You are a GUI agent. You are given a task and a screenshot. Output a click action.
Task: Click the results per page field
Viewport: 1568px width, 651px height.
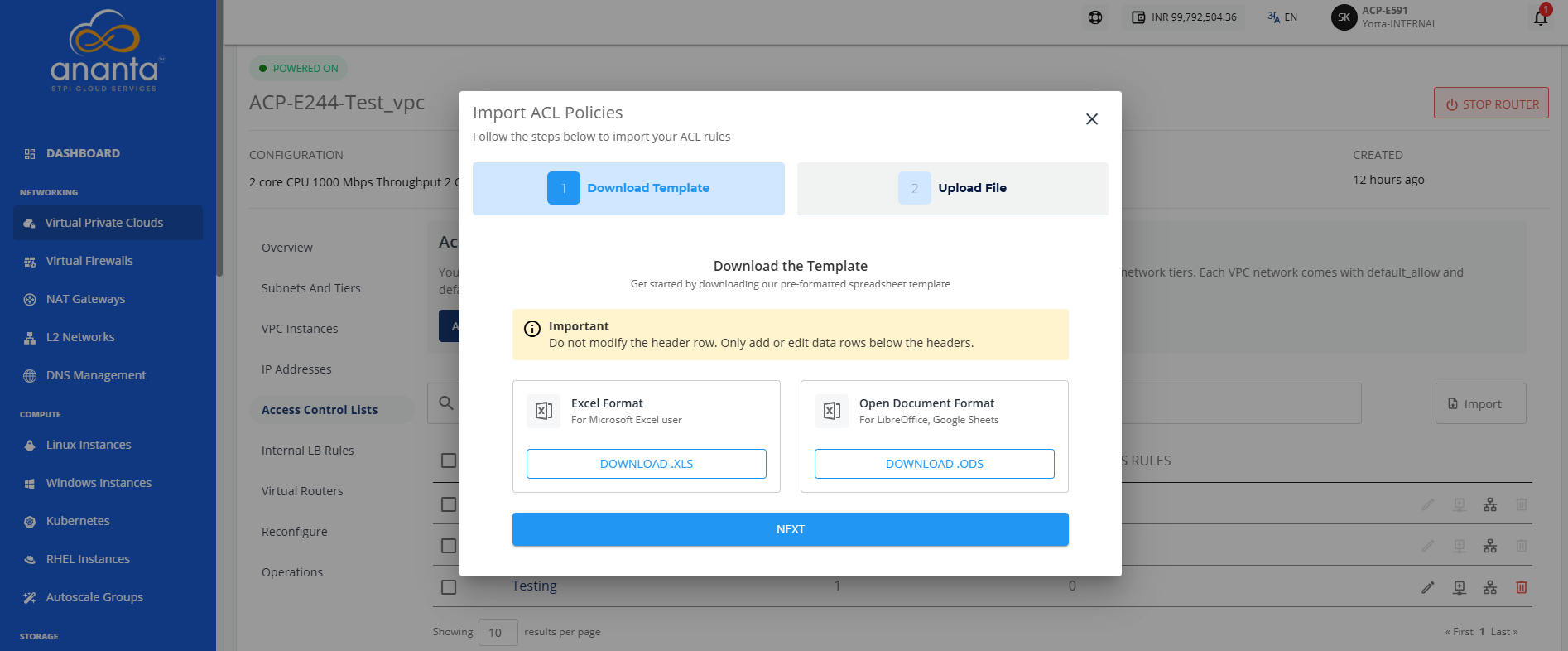click(498, 633)
